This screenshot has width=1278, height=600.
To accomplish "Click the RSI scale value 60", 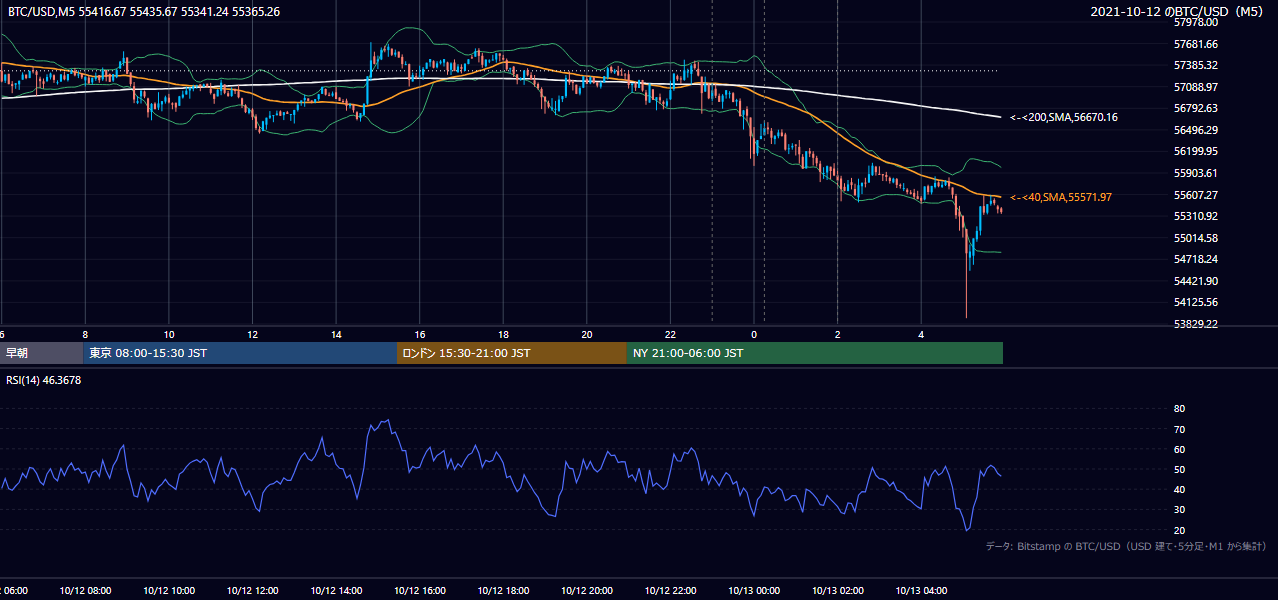I will click(x=1179, y=449).
